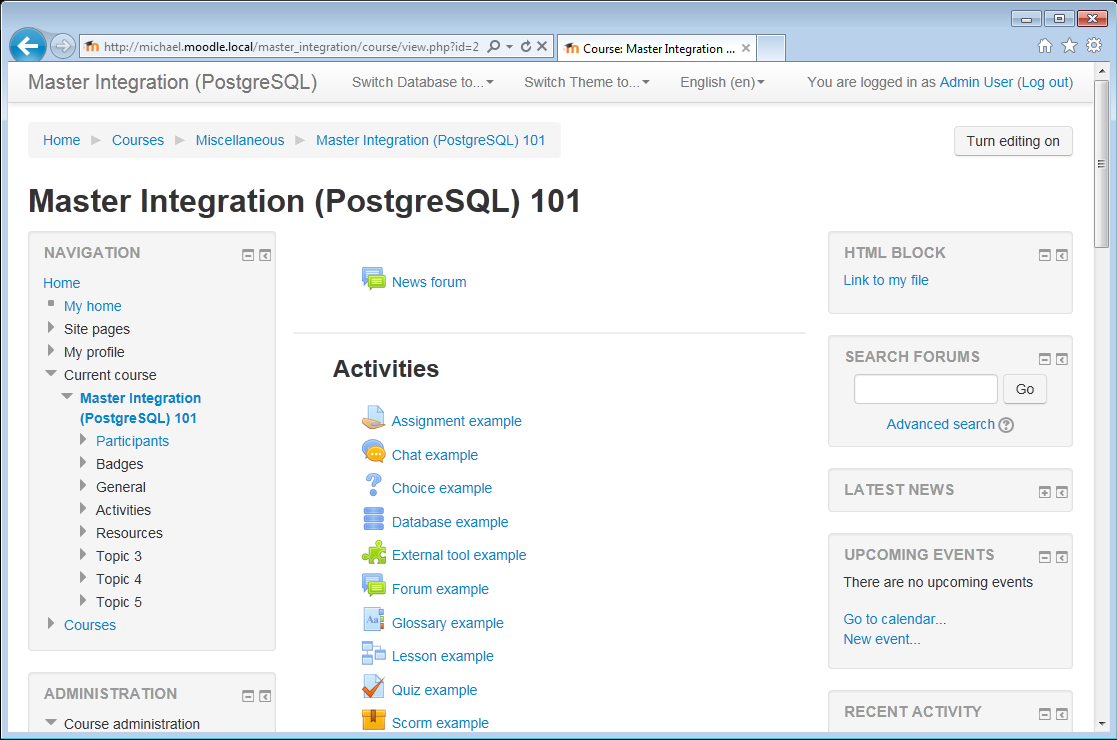The image size is (1117, 740).
Task: Click the Choice example question mark icon
Action: 373,485
